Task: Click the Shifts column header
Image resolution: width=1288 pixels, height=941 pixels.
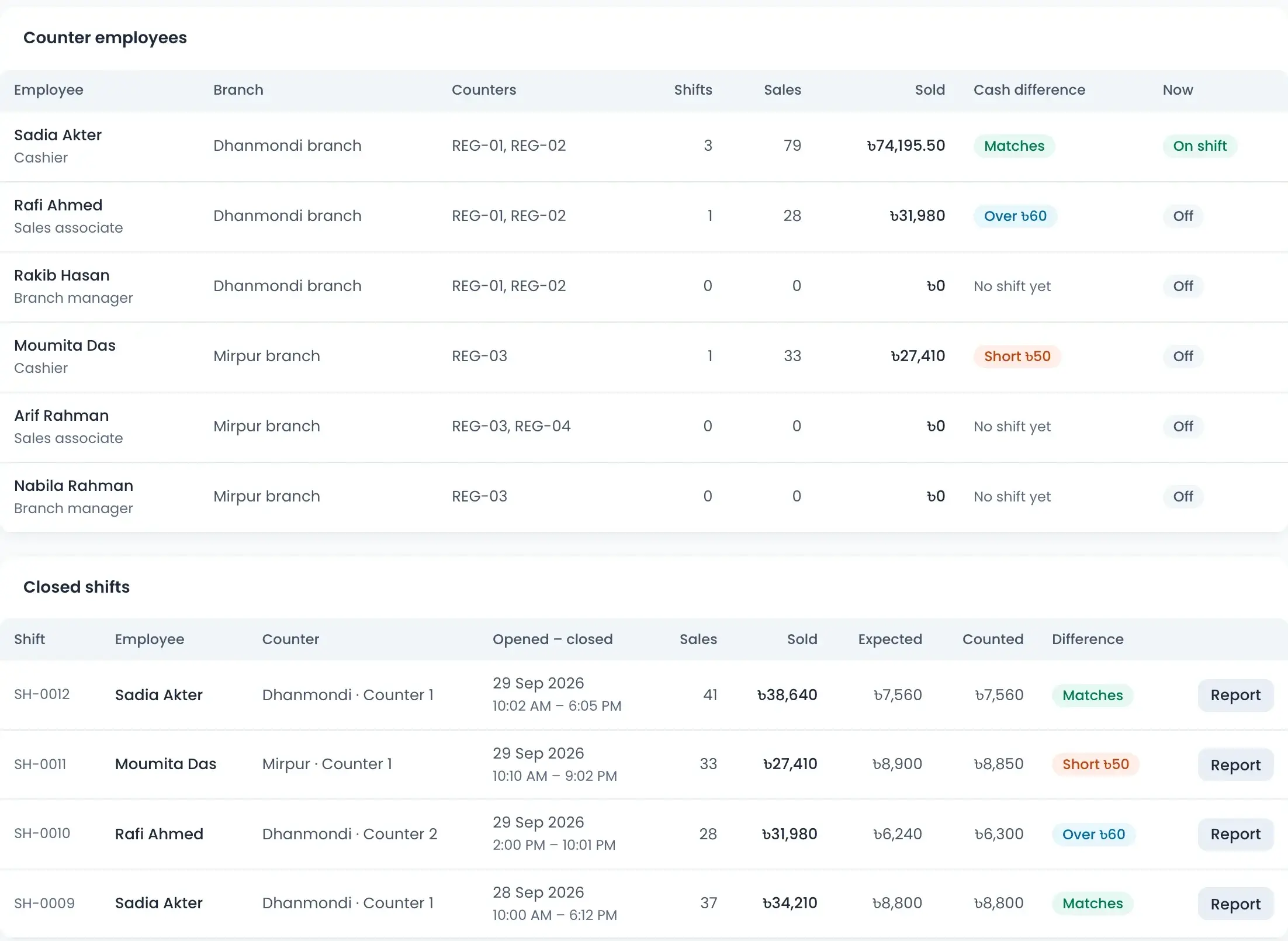Action: (x=693, y=90)
